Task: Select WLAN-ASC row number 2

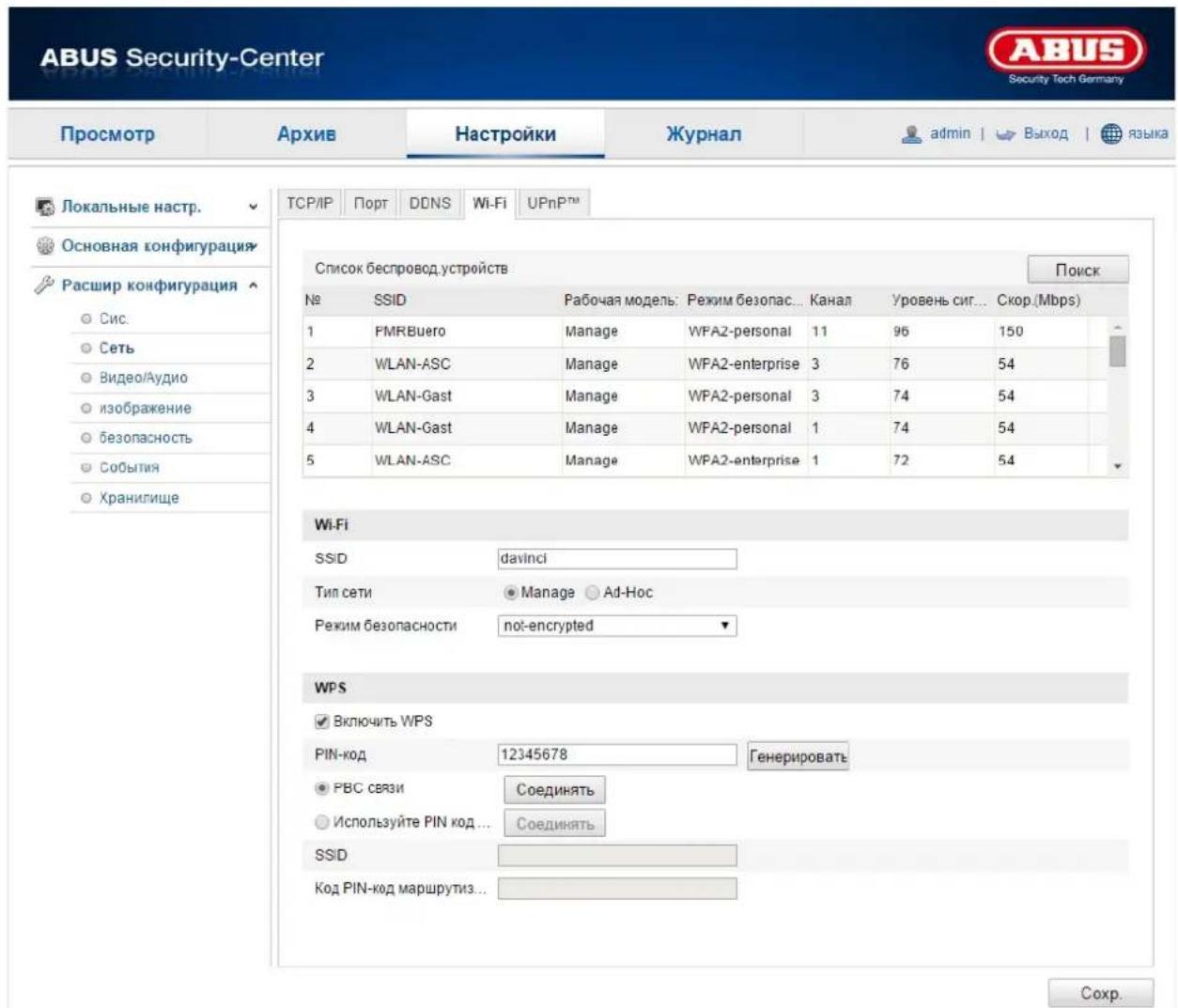Action: pyautogui.click(x=705, y=364)
